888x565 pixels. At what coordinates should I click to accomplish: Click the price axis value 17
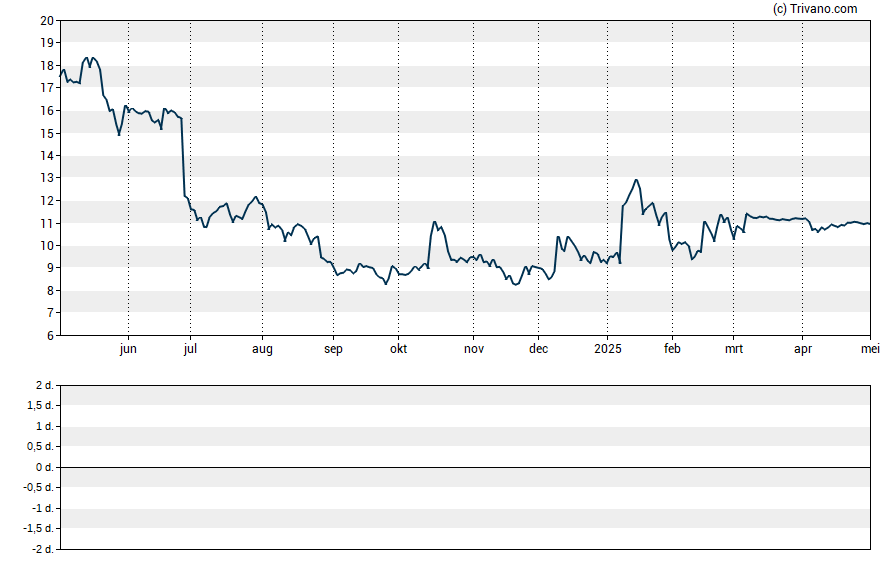click(x=47, y=88)
